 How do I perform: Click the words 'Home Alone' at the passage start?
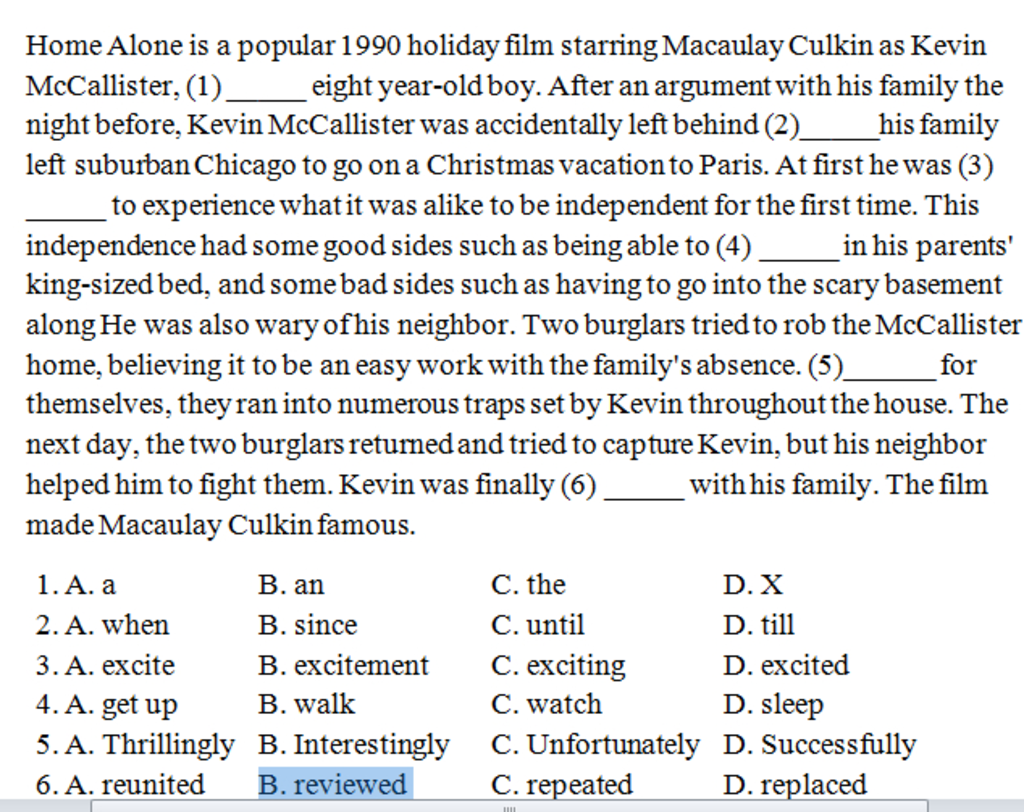click(104, 46)
